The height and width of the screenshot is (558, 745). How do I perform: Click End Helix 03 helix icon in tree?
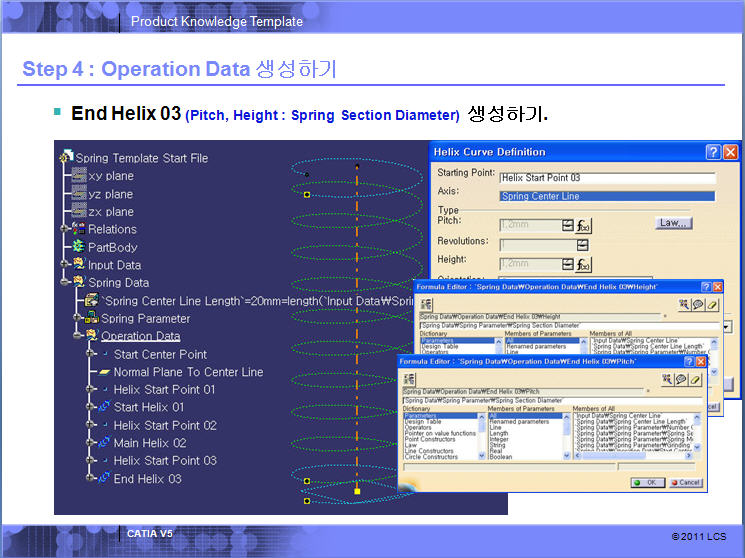pos(102,479)
